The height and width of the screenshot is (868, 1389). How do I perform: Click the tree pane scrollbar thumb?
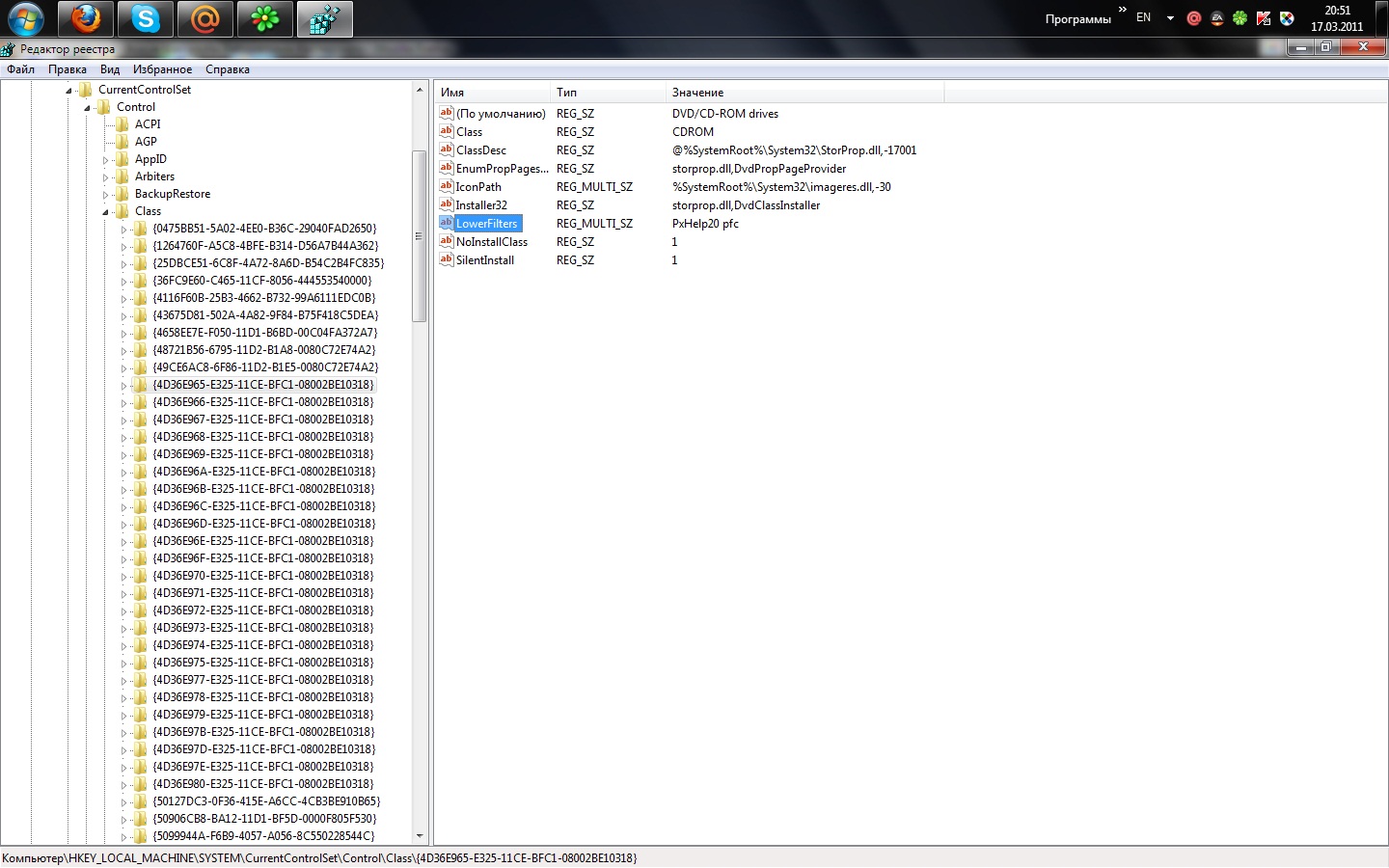[419, 236]
